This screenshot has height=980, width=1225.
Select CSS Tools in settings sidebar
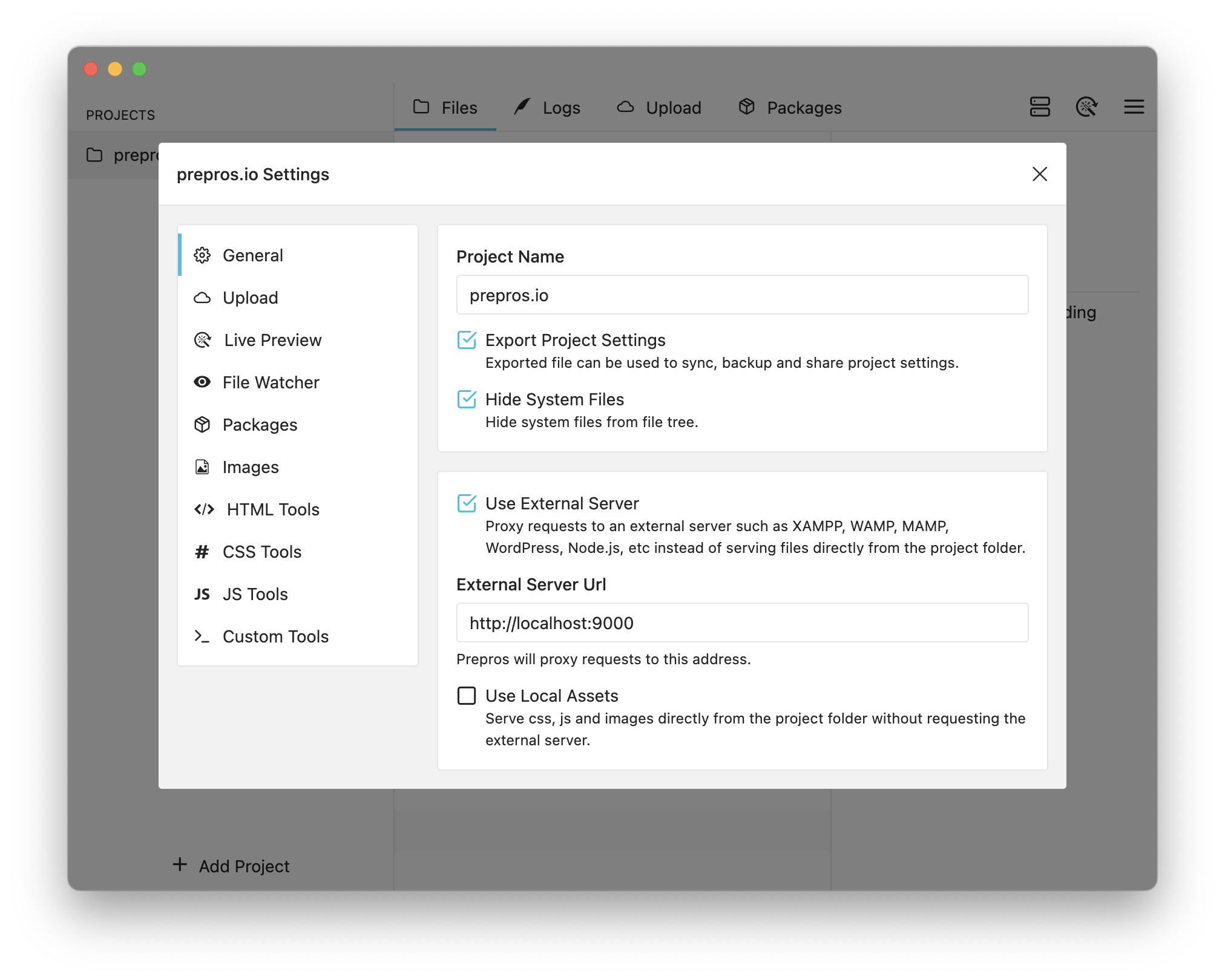click(x=298, y=552)
